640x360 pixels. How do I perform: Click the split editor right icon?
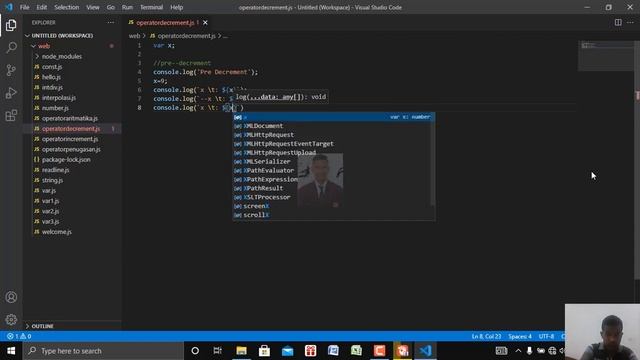(618, 22)
